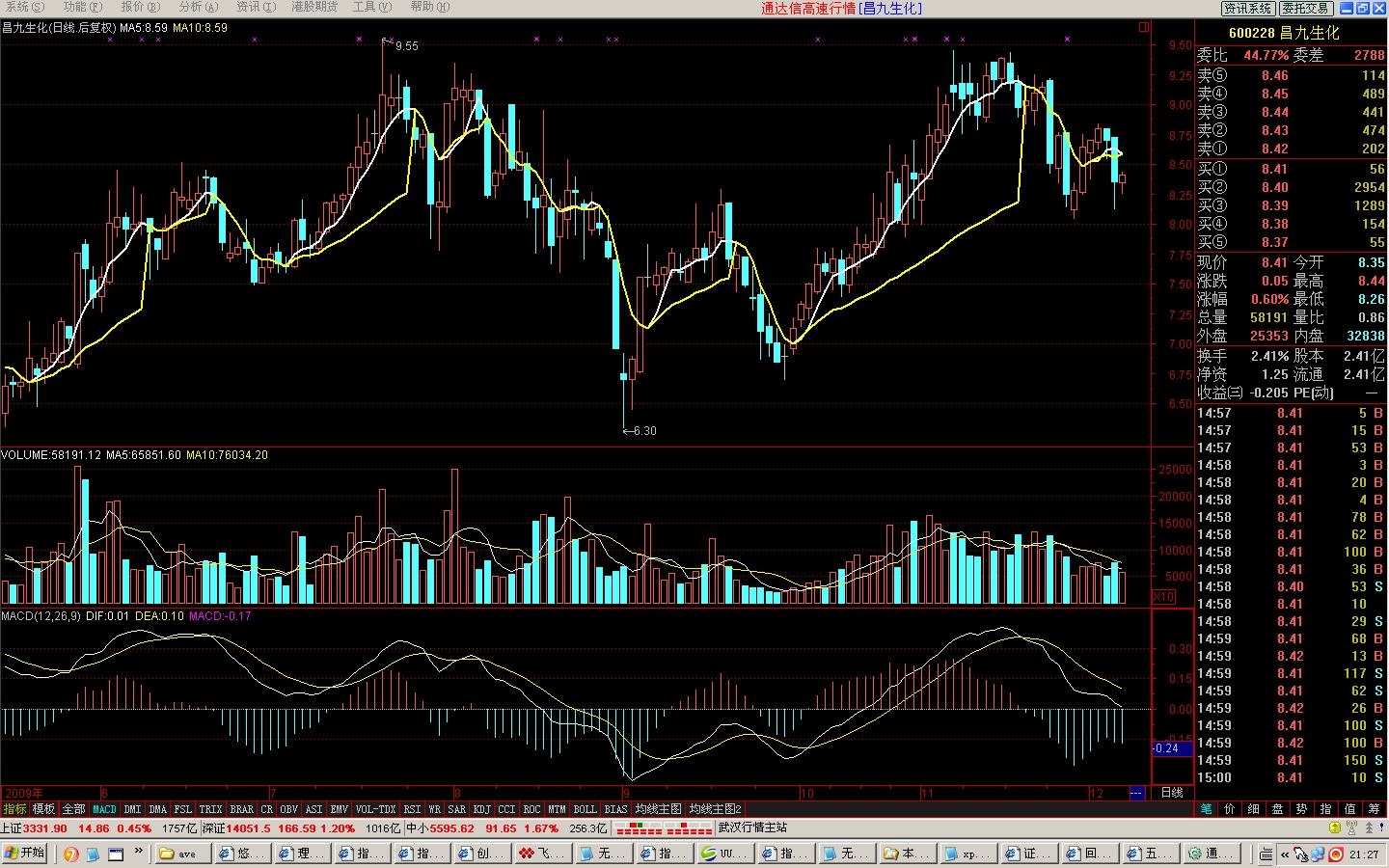The width and height of the screenshot is (1389, 868).
Task: Open the 均线主图 tab
Action: click(658, 809)
